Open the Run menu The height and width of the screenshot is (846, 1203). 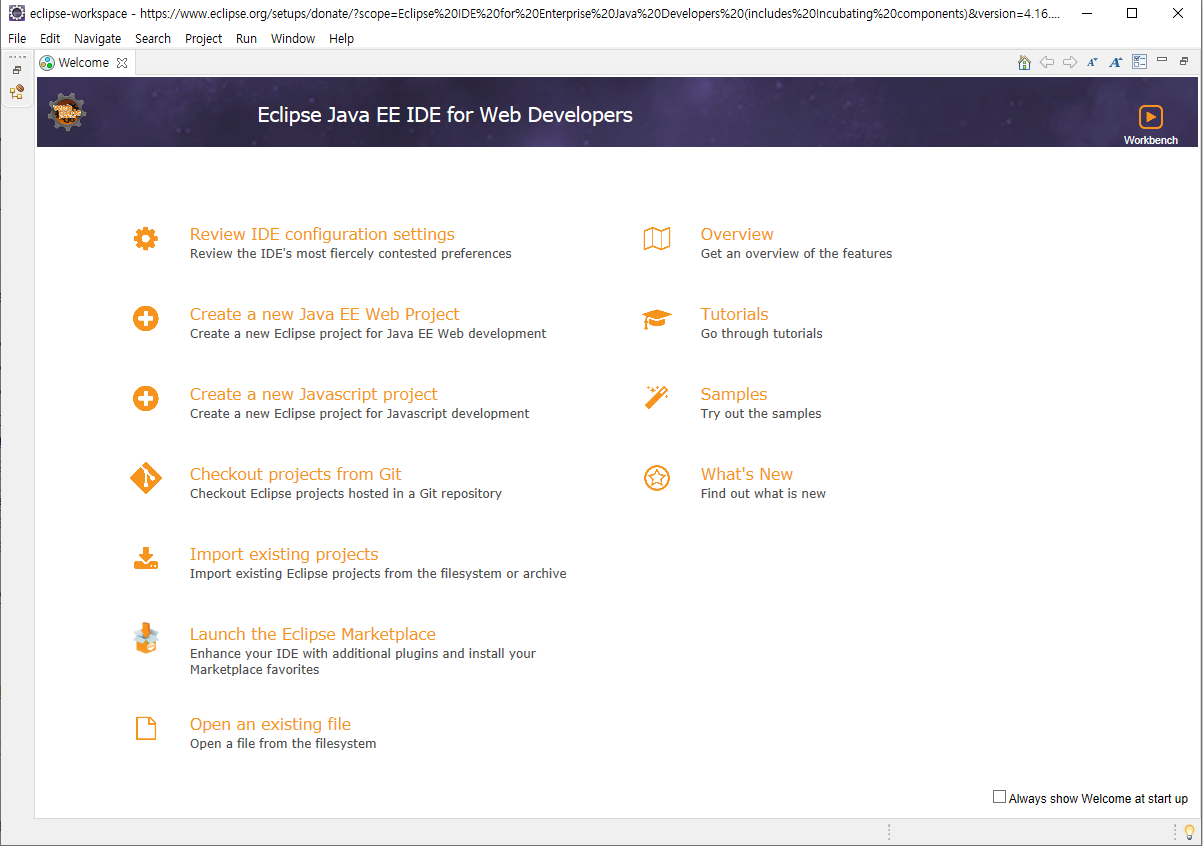click(x=246, y=38)
